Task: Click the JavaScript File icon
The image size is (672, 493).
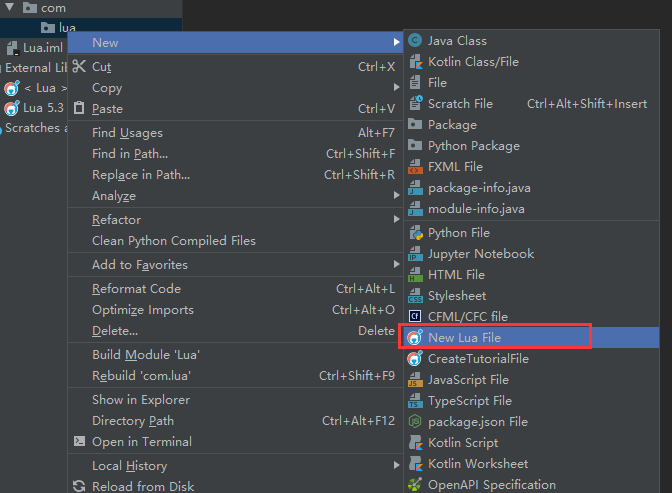Action: pos(415,380)
